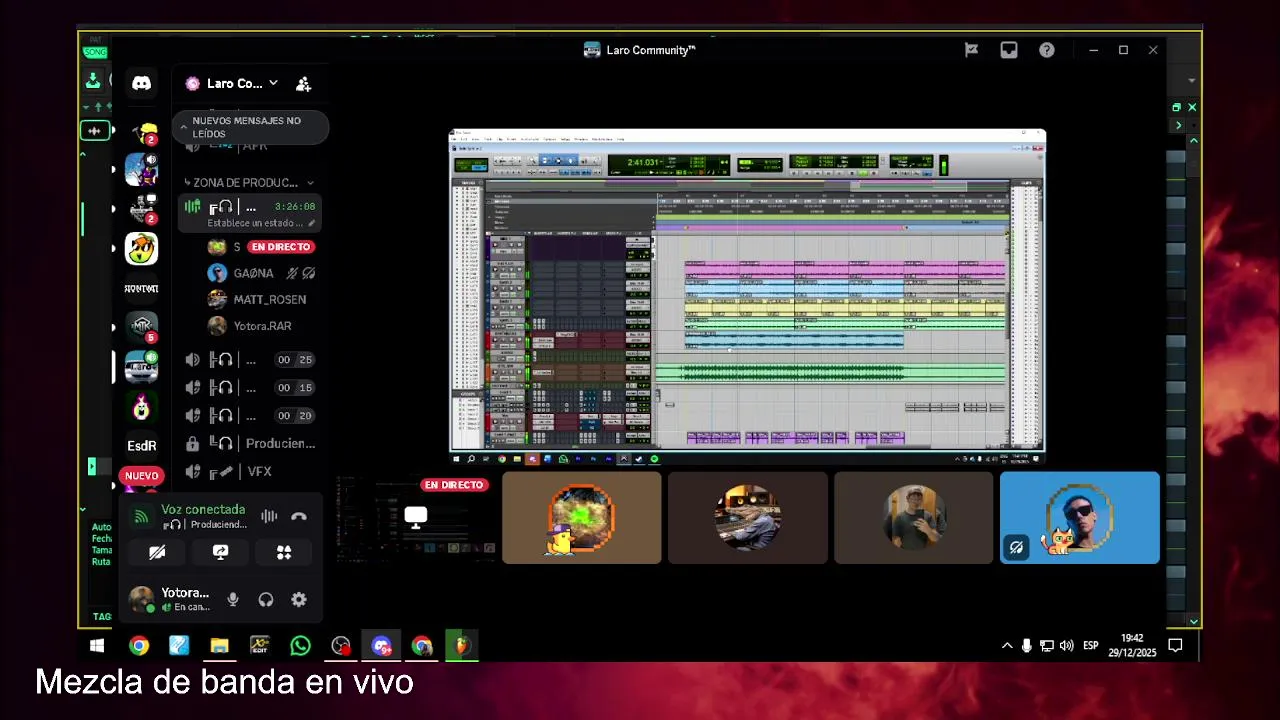Screen dimensions: 1280x720
Task: Open the EsdR server icon
Action: pyautogui.click(x=141, y=446)
